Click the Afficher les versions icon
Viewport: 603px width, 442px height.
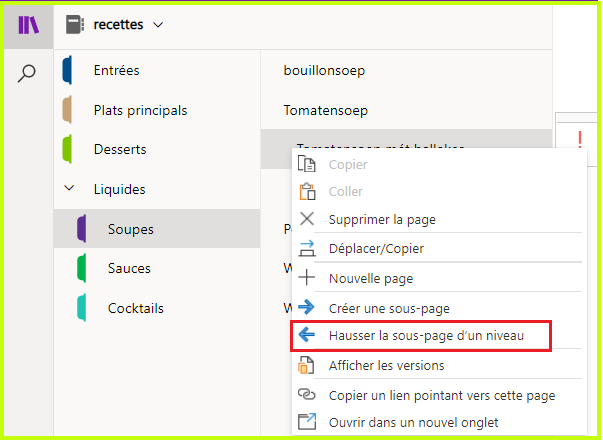(x=306, y=365)
